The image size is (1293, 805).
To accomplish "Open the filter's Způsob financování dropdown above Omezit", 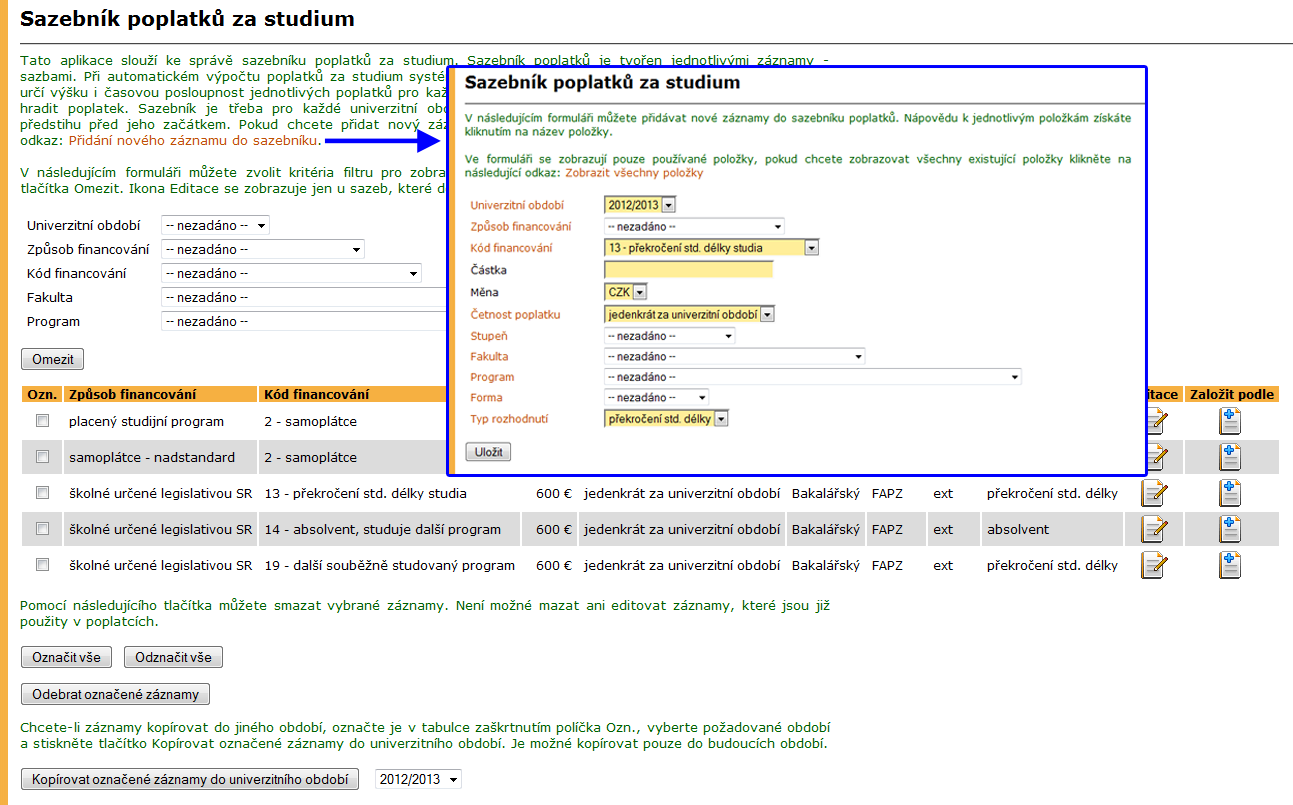I will (x=263, y=250).
